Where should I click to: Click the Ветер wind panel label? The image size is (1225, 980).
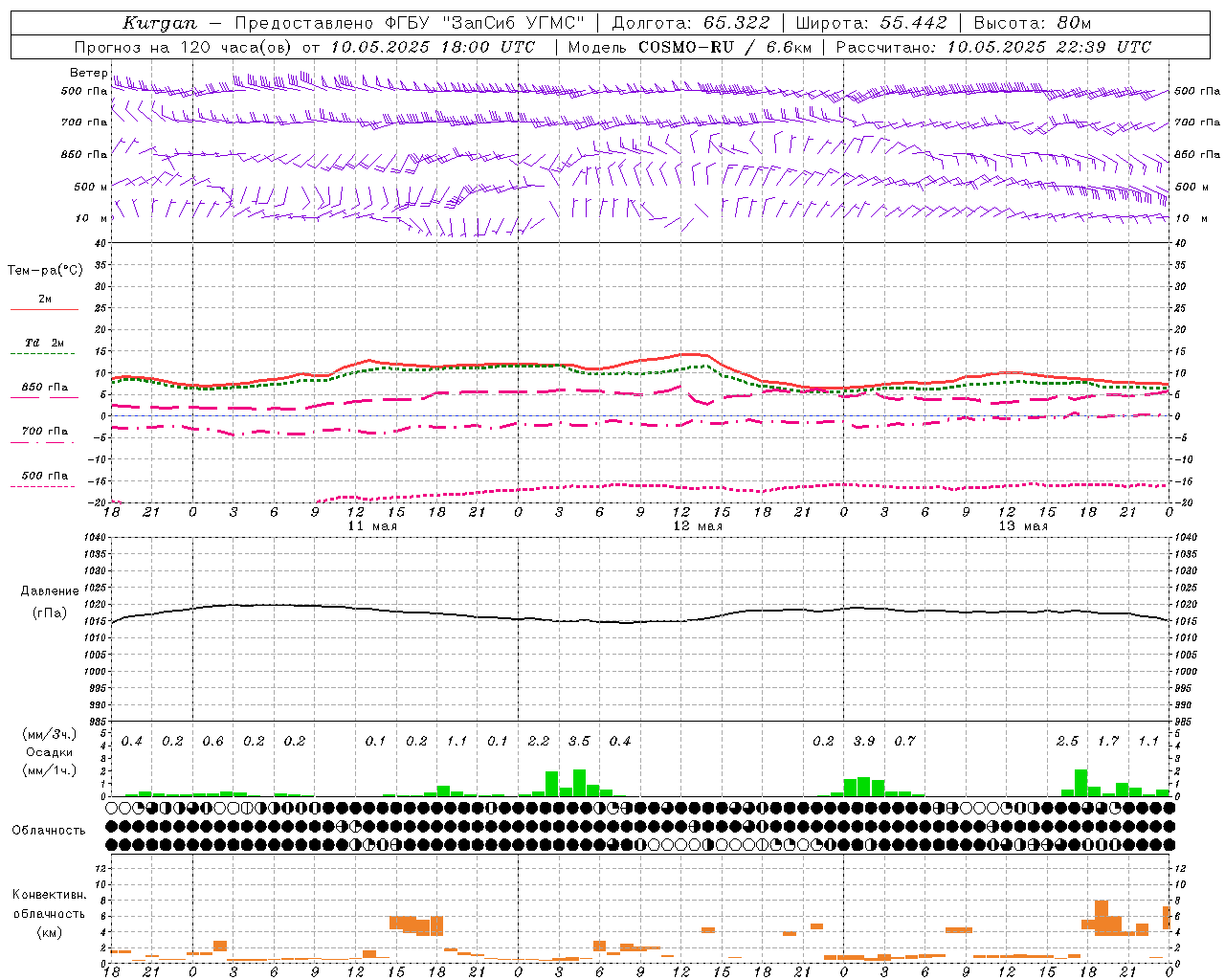(89, 73)
